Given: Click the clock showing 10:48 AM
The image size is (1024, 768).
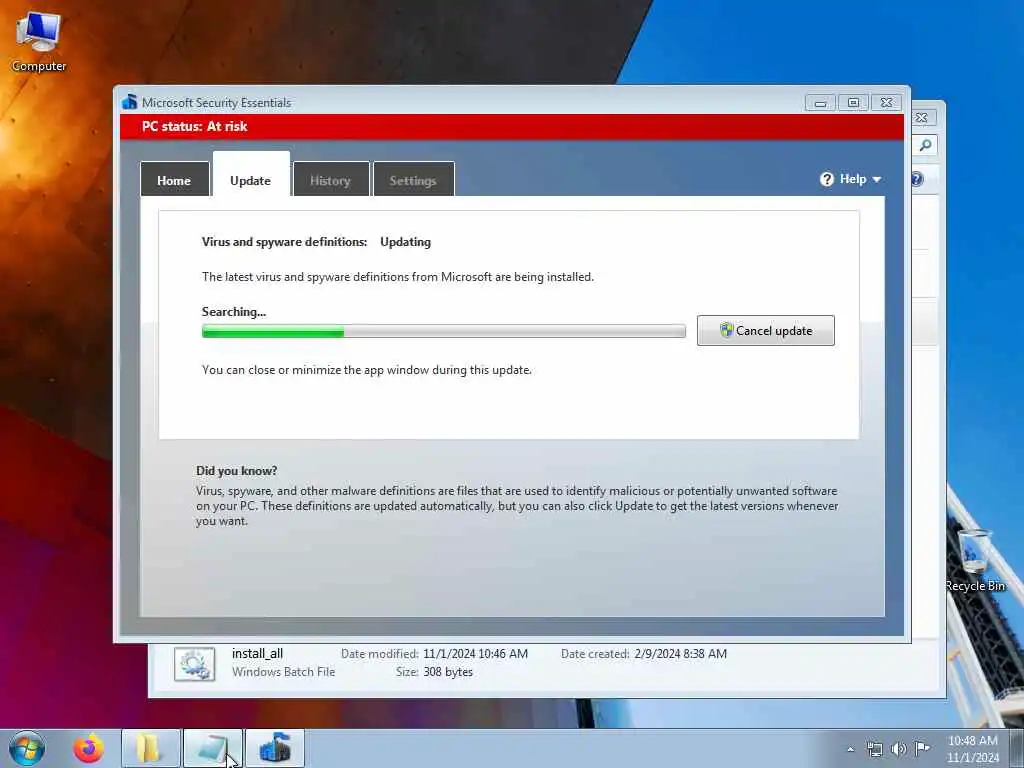Looking at the screenshot, I should pyautogui.click(x=972, y=749).
